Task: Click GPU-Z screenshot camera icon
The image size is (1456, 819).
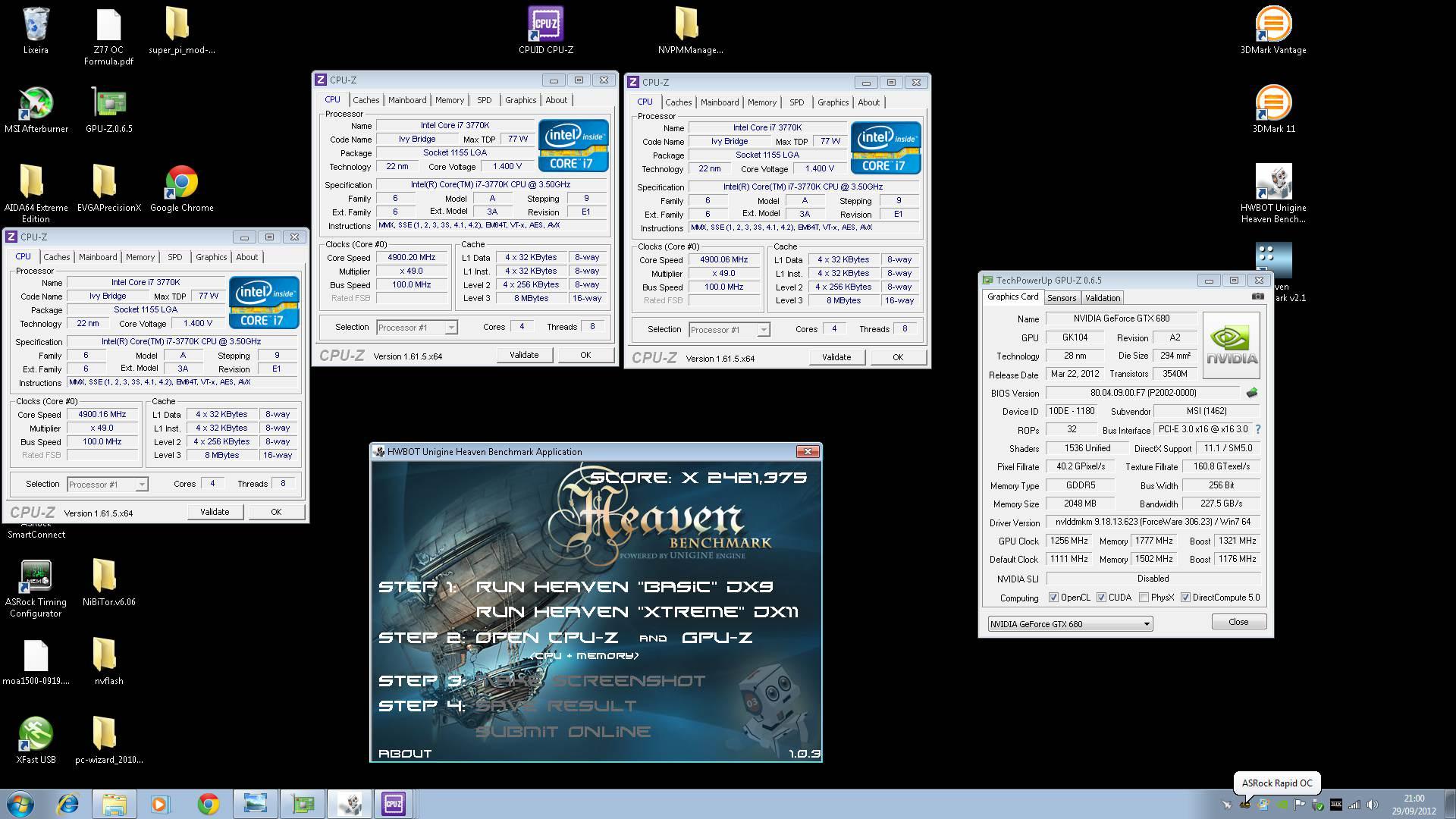Action: (1258, 297)
